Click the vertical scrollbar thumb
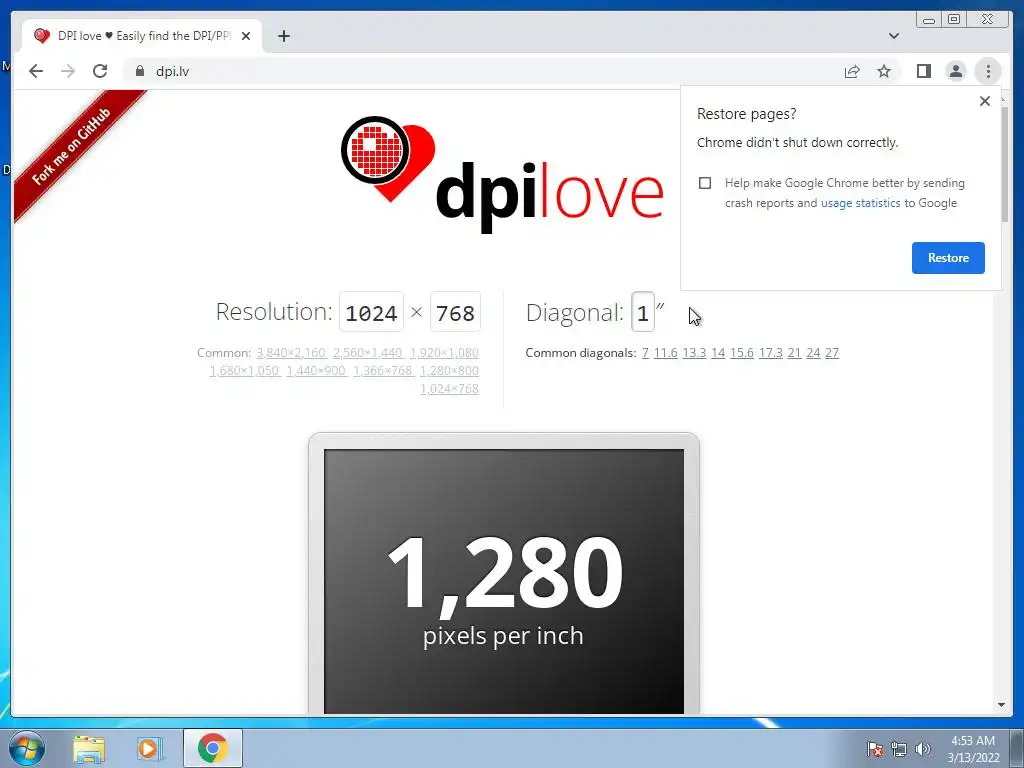The width and height of the screenshot is (1024, 768). (x=1004, y=163)
